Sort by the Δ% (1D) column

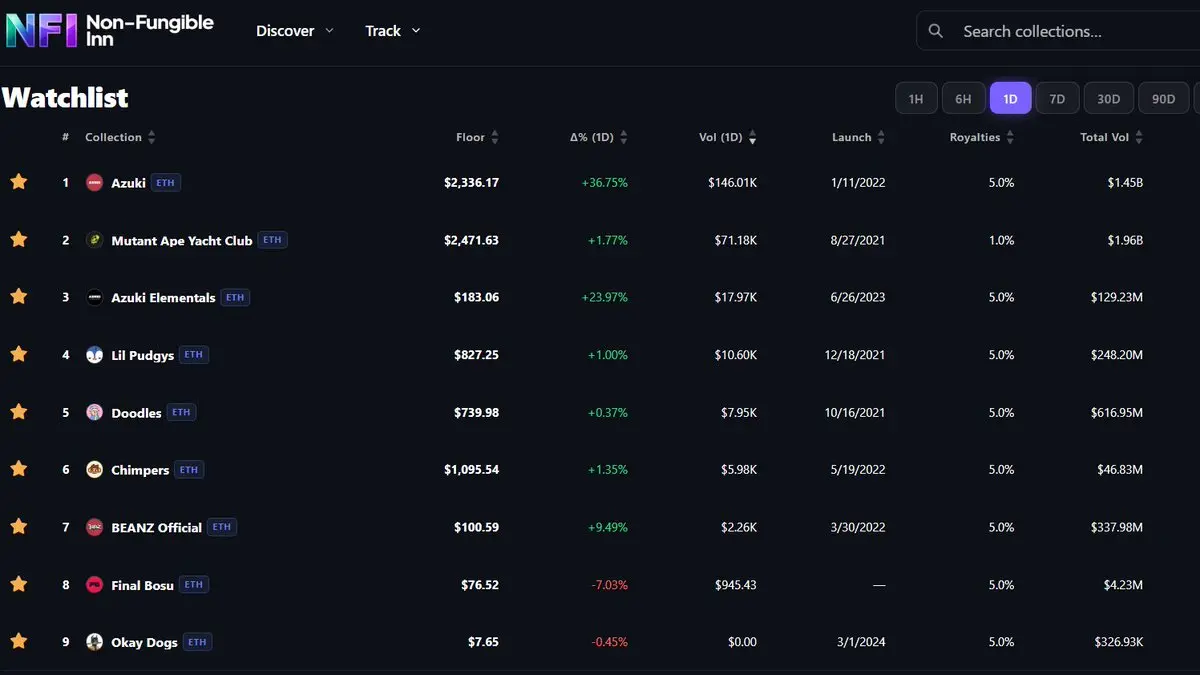coord(599,137)
